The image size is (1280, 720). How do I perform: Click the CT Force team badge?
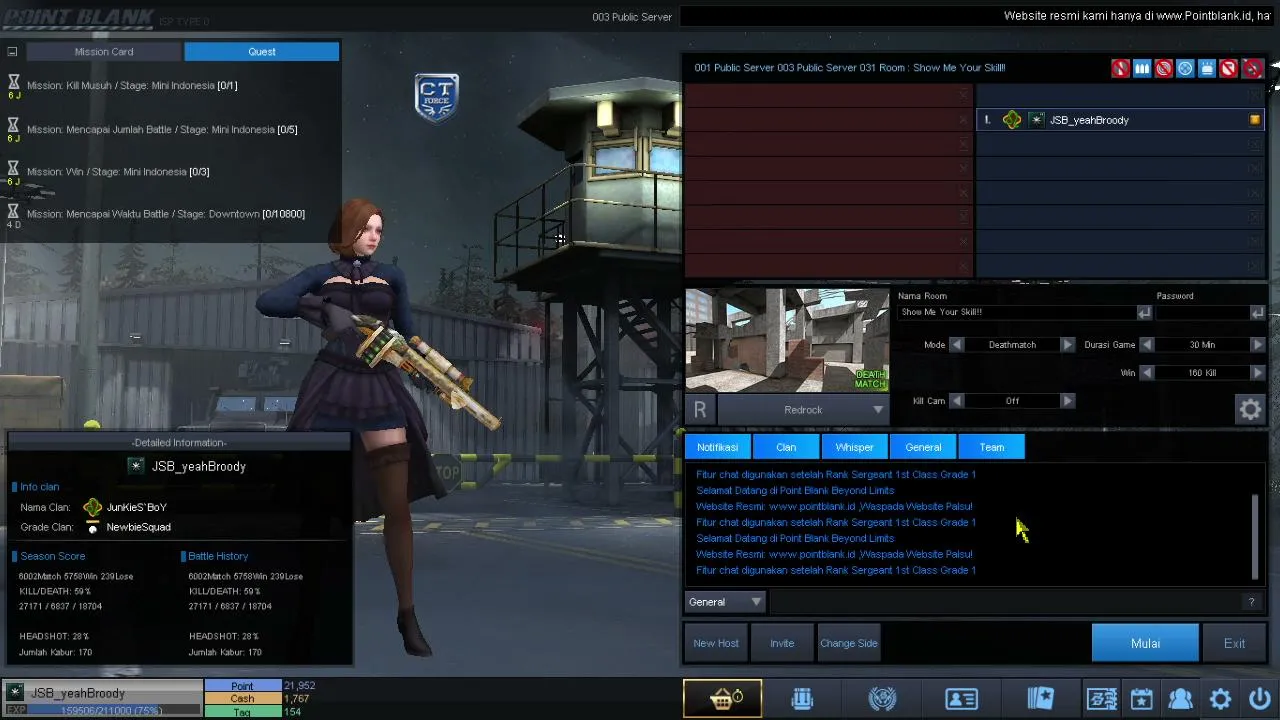click(437, 97)
